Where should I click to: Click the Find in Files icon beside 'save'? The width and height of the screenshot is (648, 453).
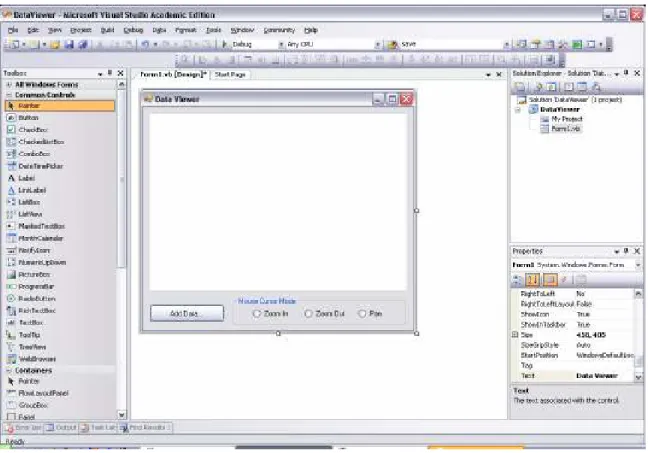click(x=392, y=44)
